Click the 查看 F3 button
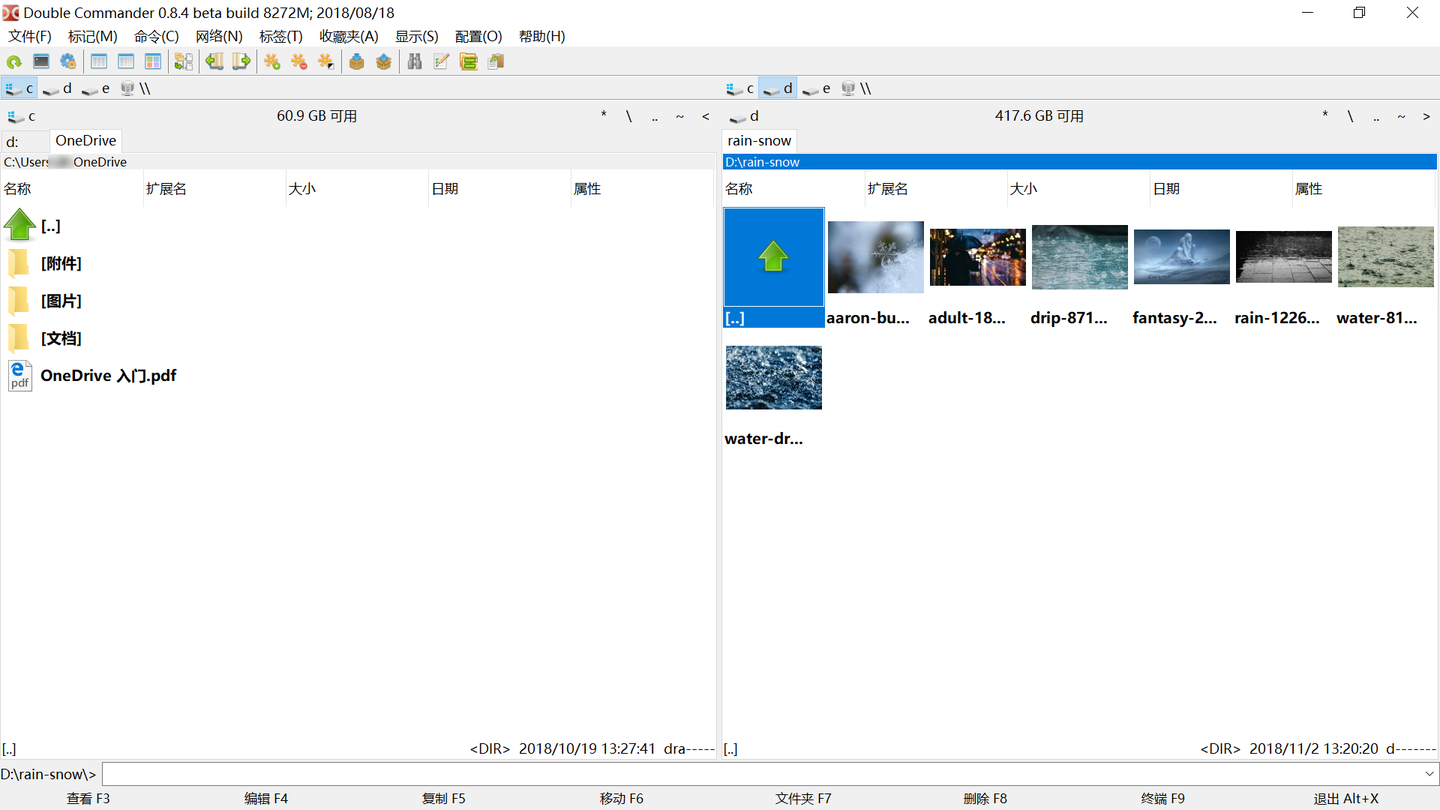1440x810 pixels. click(x=89, y=799)
